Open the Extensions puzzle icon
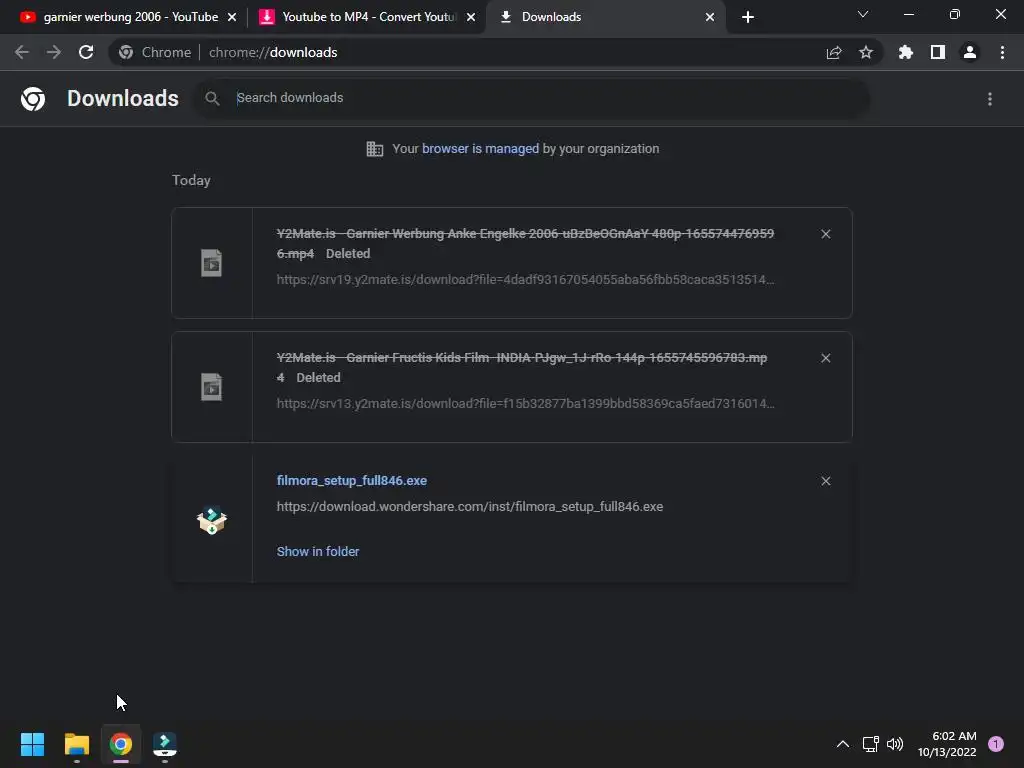 [x=906, y=52]
